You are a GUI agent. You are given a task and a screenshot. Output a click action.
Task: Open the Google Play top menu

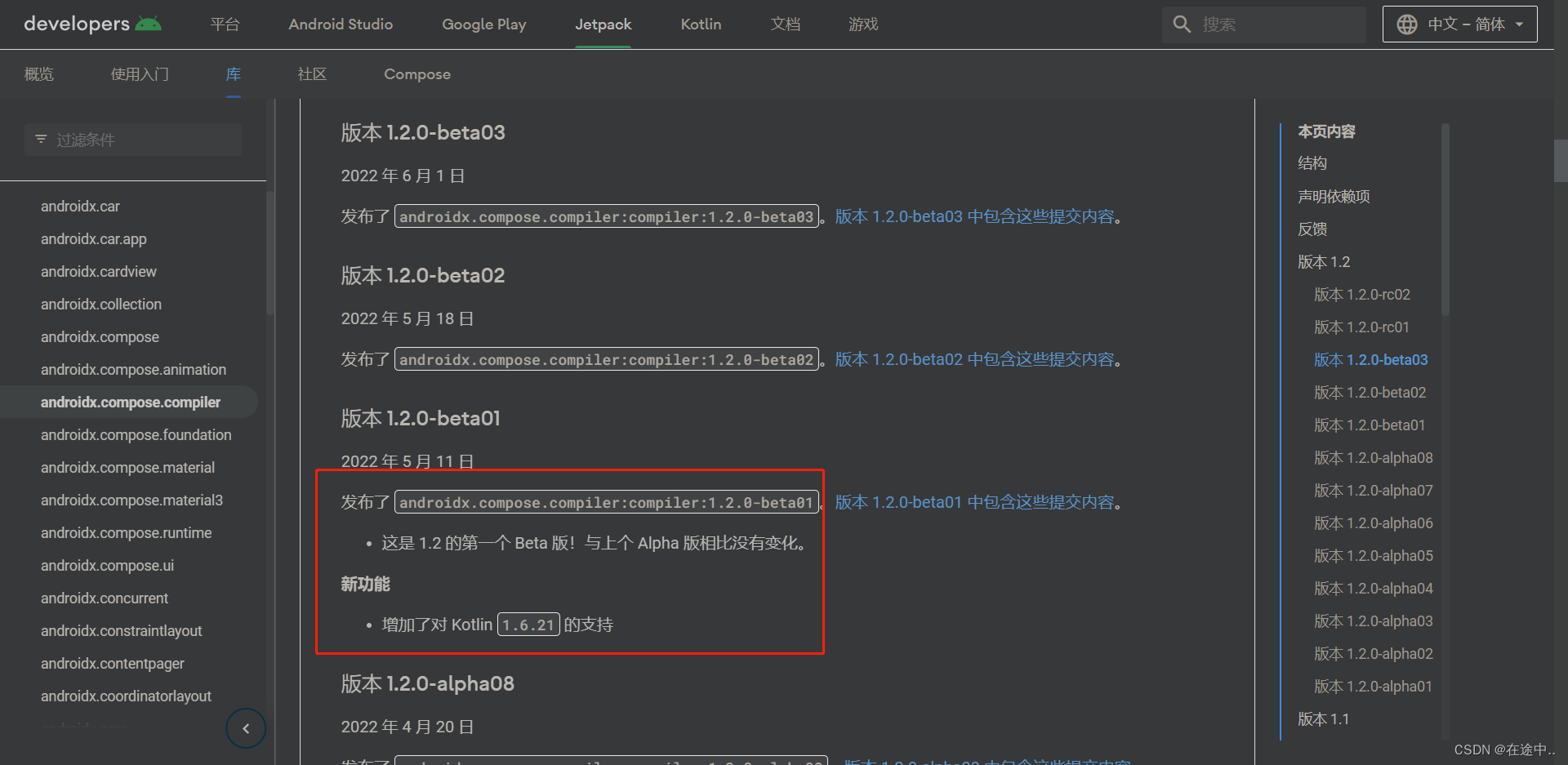pos(484,24)
